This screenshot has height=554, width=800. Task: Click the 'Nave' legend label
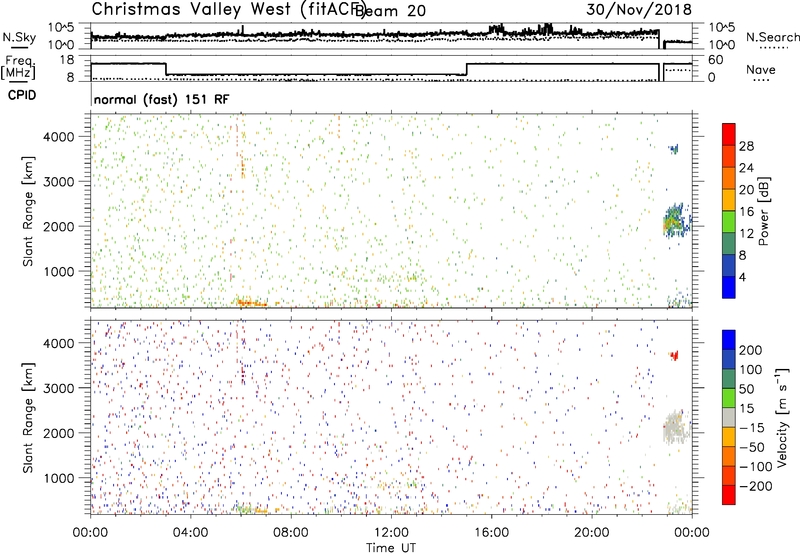pyautogui.click(x=760, y=69)
